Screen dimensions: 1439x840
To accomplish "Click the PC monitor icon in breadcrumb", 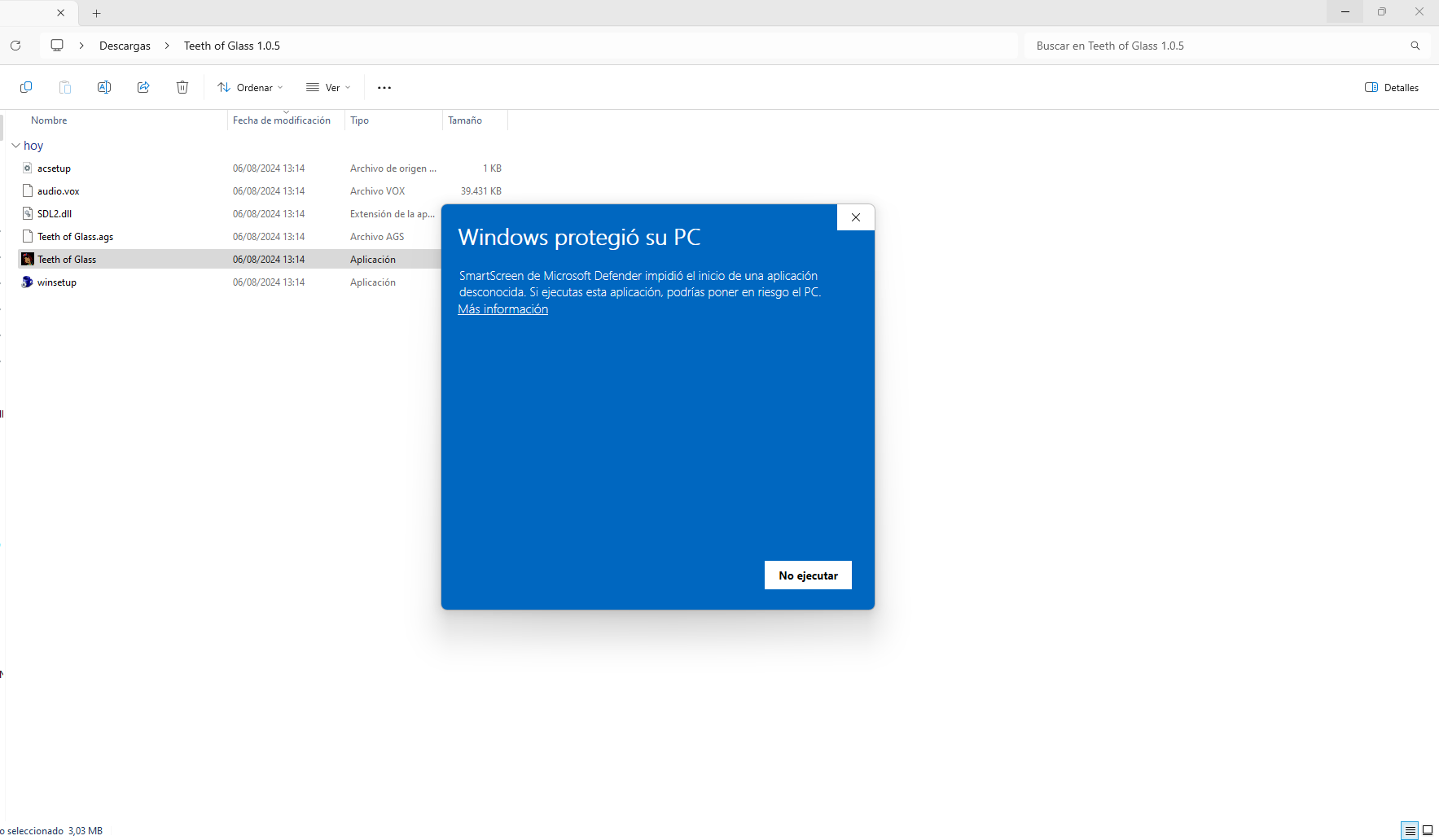I will [x=57, y=46].
